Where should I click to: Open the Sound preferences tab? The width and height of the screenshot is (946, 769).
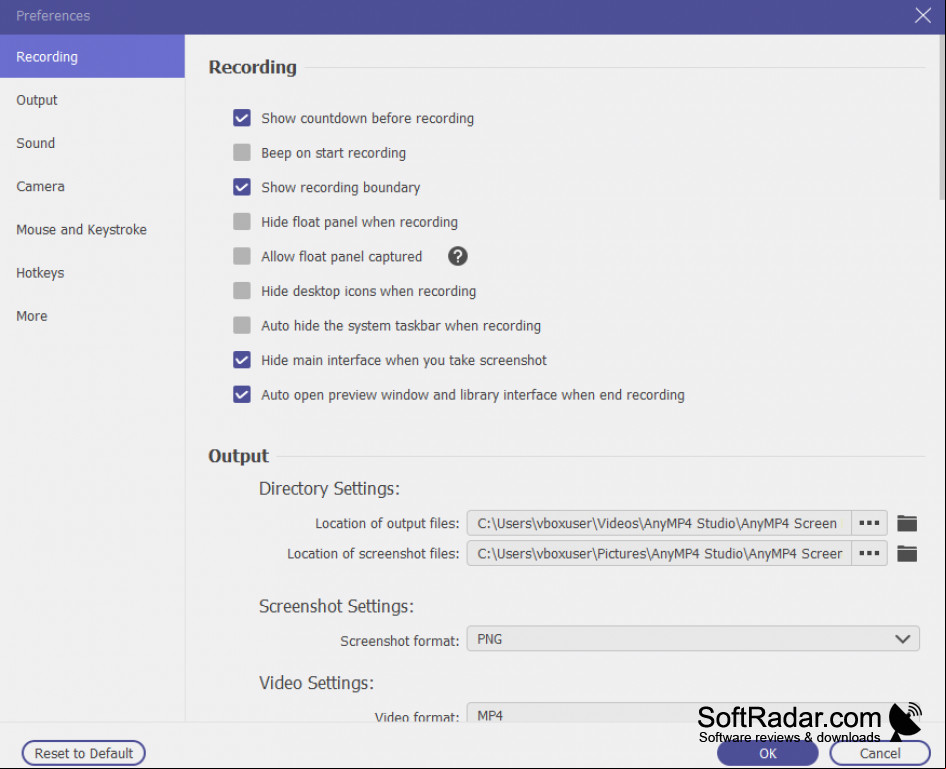pyautogui.click(x=92, y=143)
